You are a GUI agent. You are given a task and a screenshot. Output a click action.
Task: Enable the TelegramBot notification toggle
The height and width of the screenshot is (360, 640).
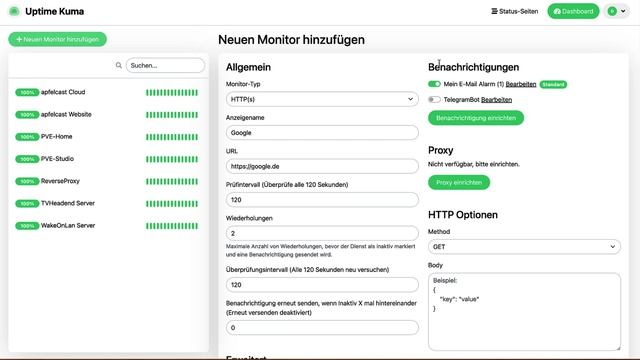coord(434,100)
